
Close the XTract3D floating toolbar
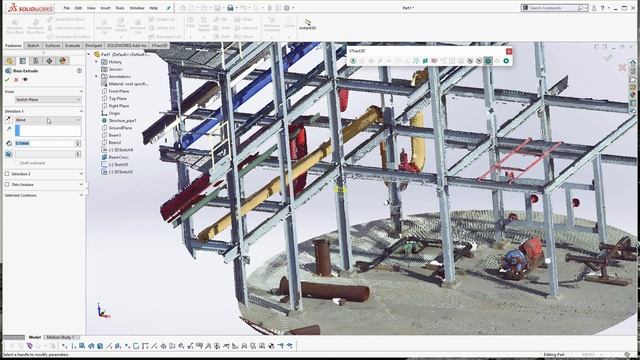tap(509, 51)
